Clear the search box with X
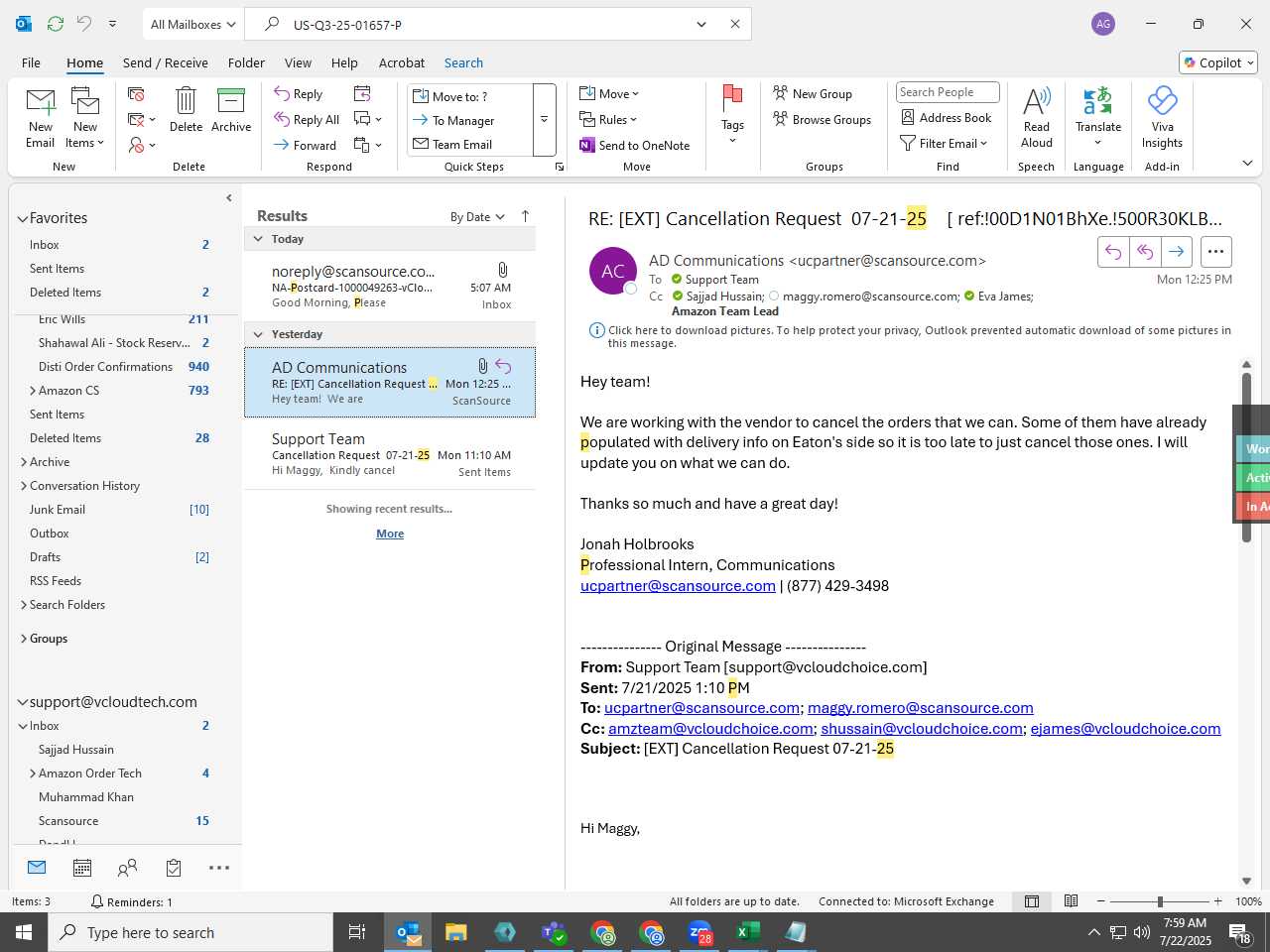Viewport: 1270px width, 952px height. click(735, 24)
